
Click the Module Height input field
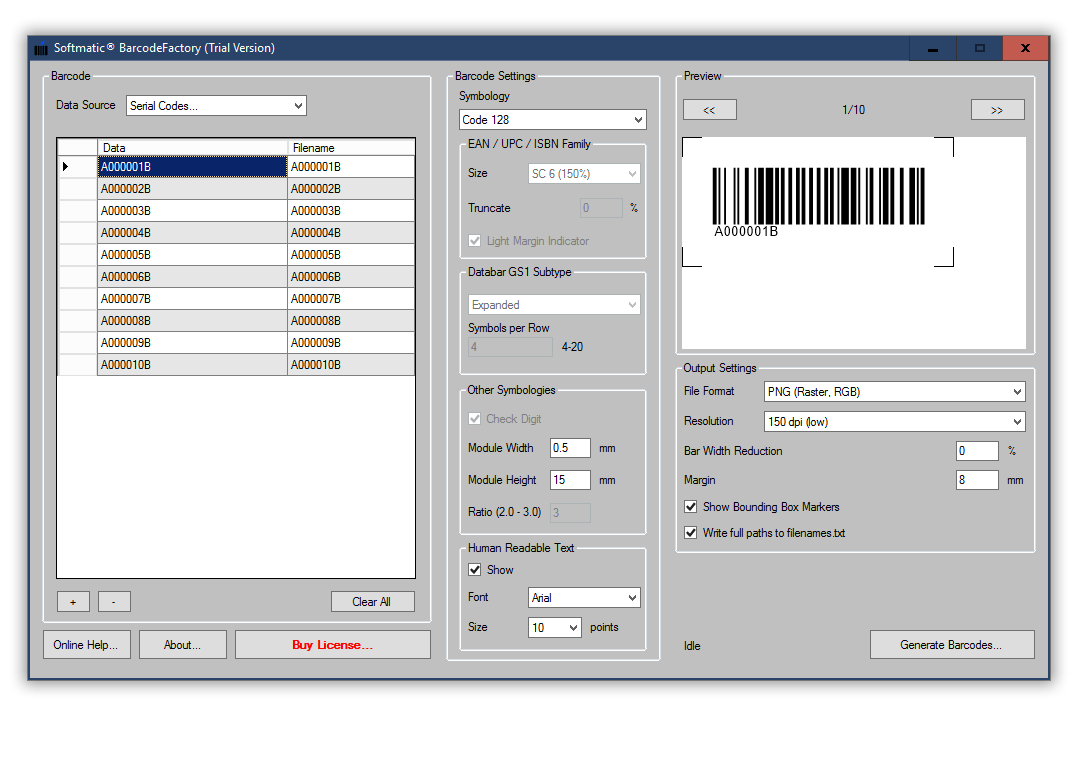pos(570,480)
